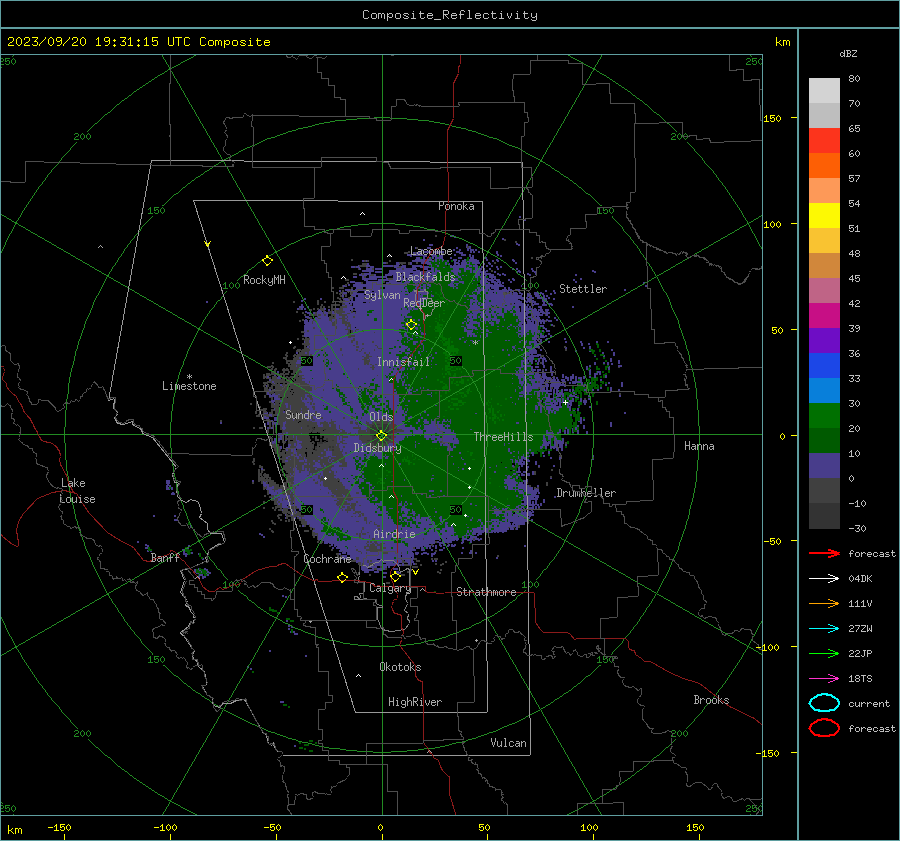This screenshot has height=841, width=900.
Task: Click the 30 dBZ blue color swatch
Action: 824,390
